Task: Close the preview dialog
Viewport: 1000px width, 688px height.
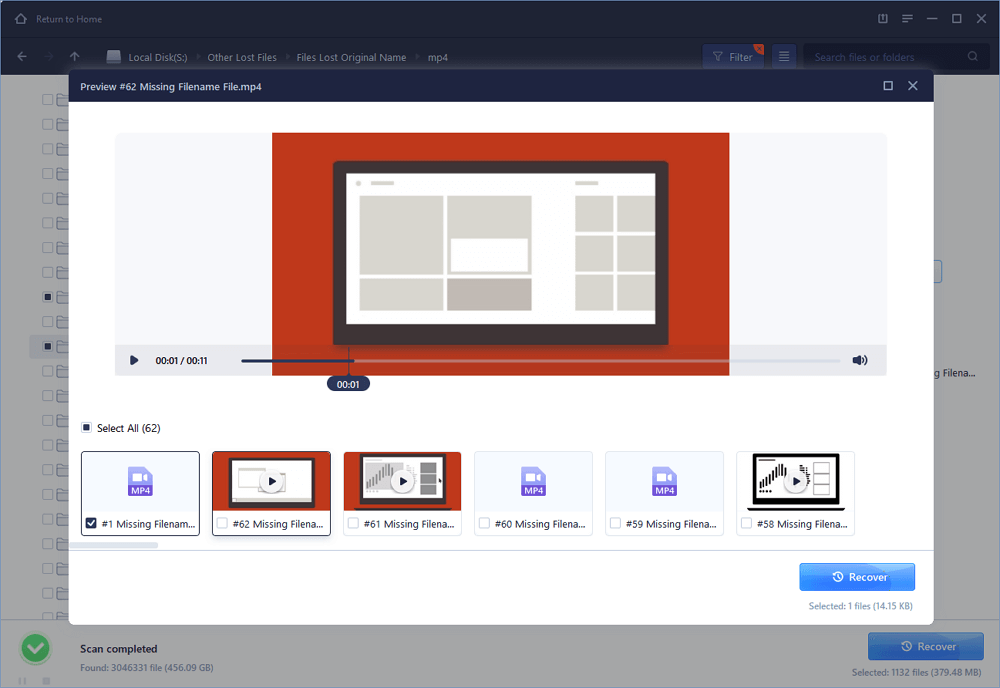Action: (912, 86)
